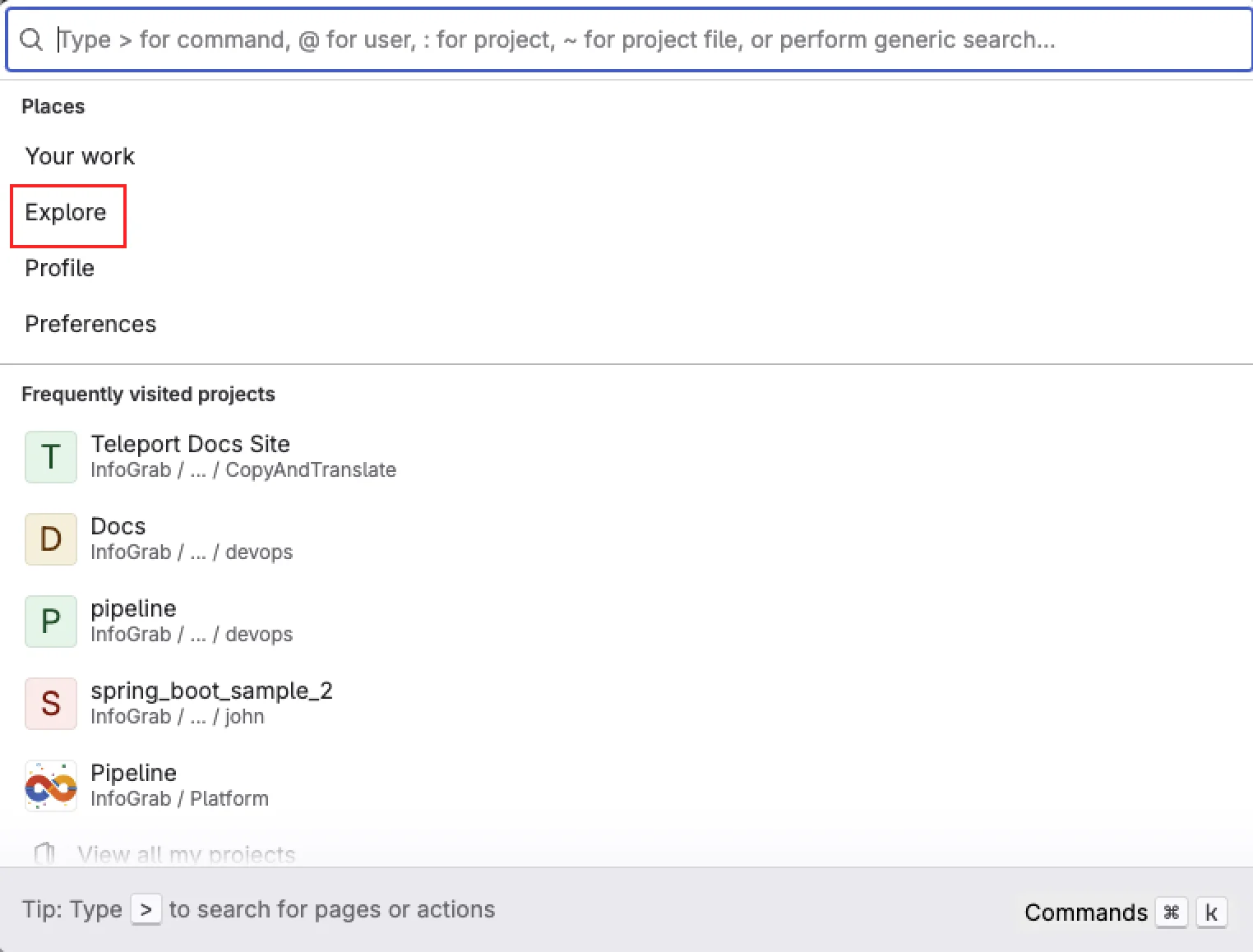This screenshot has width=1253, height=952.
Task: Open the lowercase pipeline project title
Action: (133, 609)
